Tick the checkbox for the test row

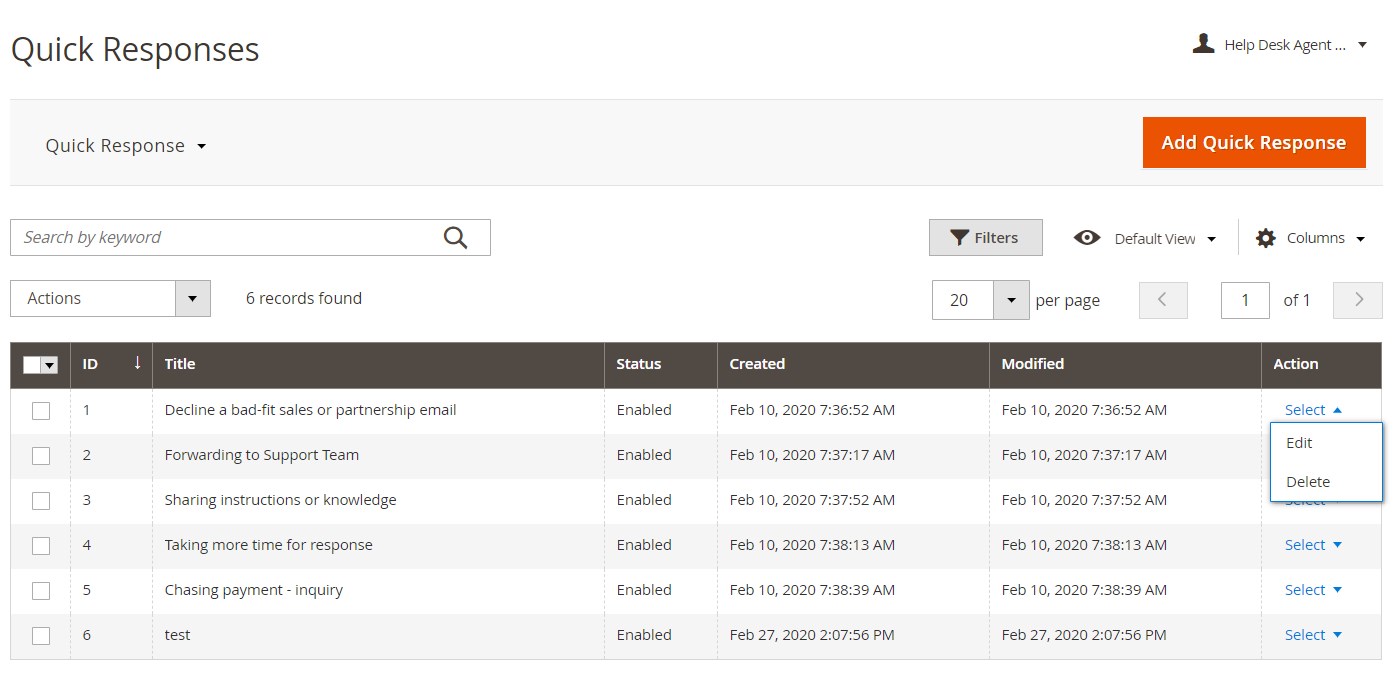click(41, 635)
